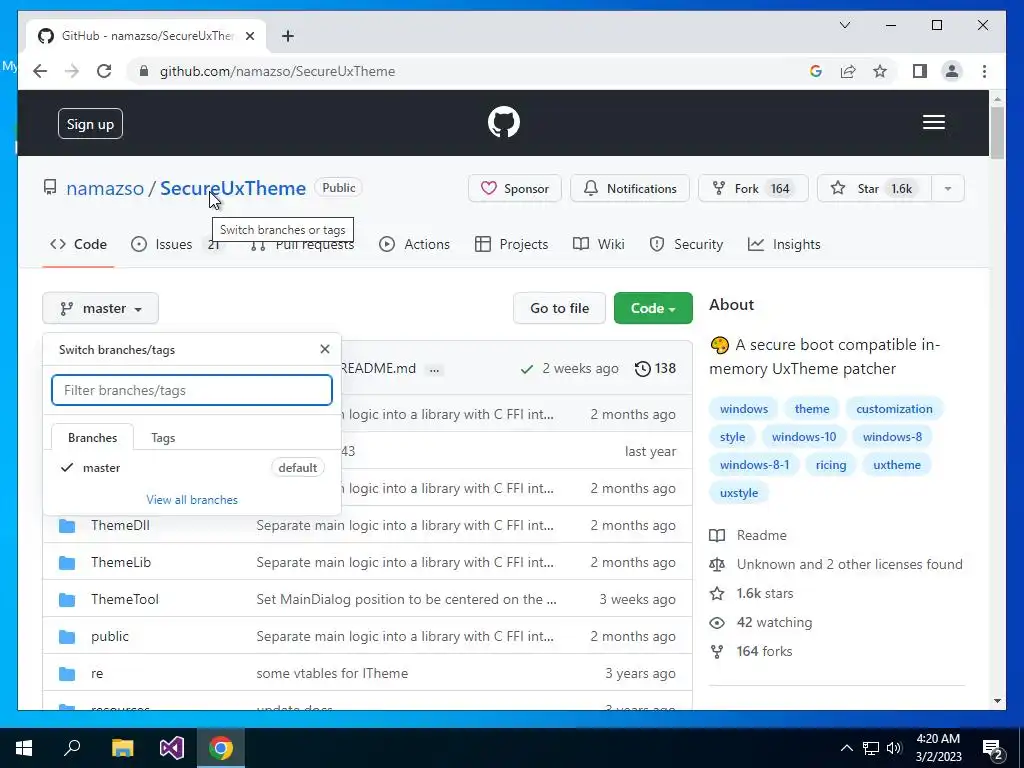Show hidden system tray icons

click(x=846, y=748)
